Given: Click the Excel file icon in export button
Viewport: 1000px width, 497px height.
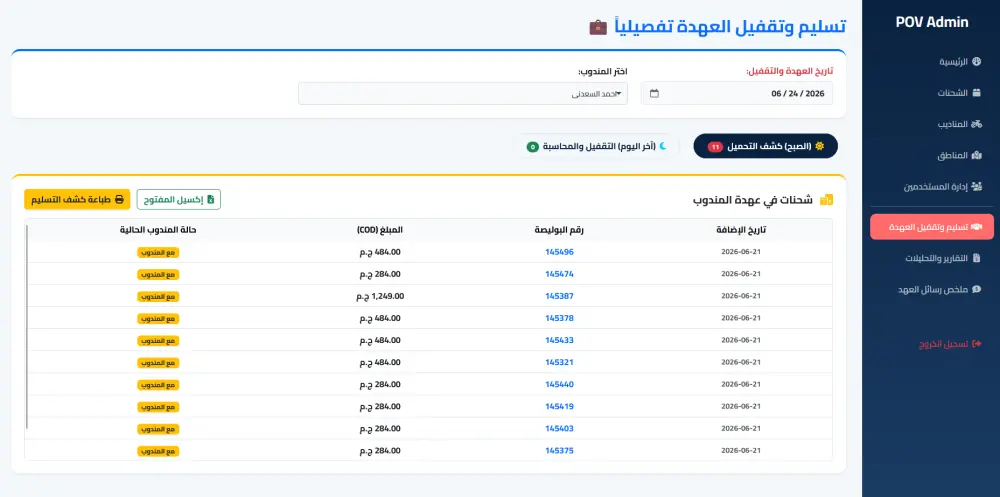Looking at the screenshot, I should click(x=210, y=200).
